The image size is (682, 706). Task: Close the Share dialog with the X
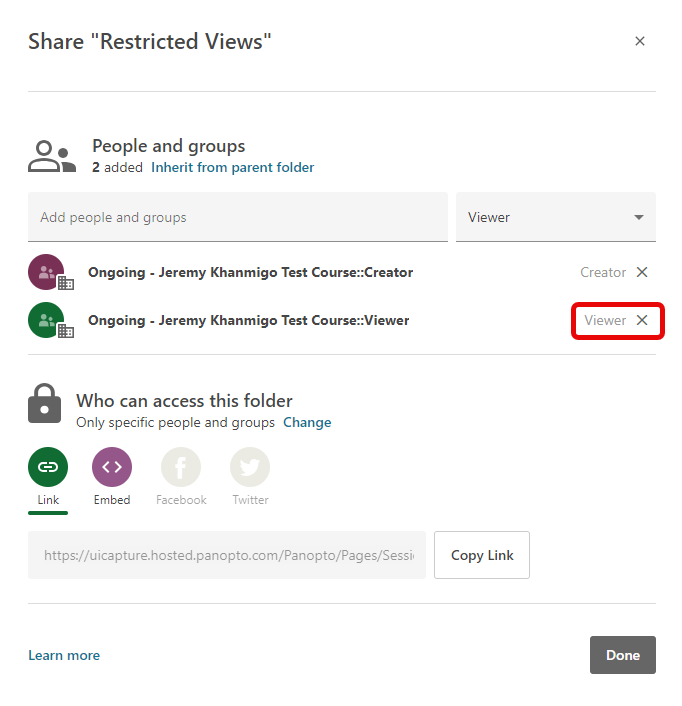pos(640,41)
